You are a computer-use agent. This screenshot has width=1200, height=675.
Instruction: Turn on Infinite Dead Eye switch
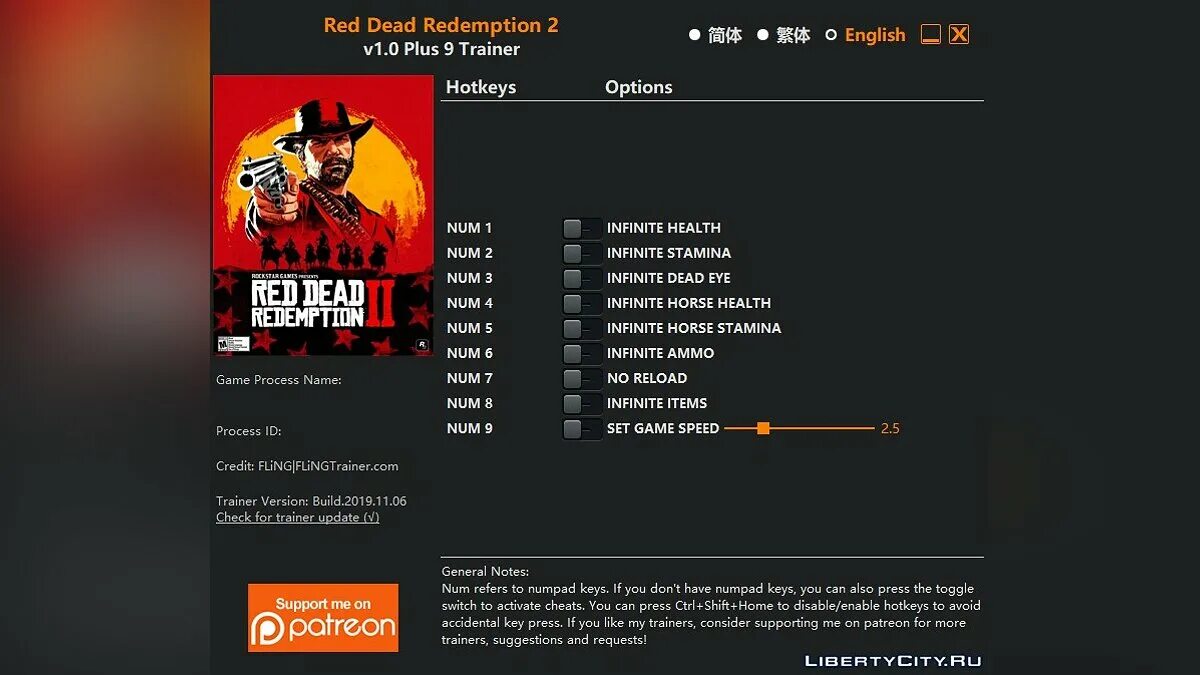coord(582,279)
